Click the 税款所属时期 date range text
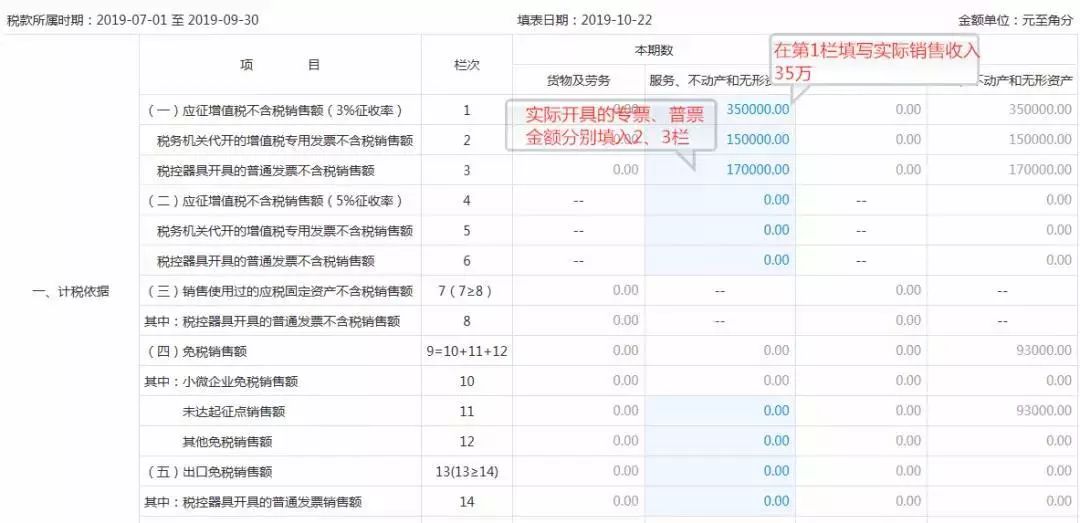1080x523 pixels. [133, 20]
